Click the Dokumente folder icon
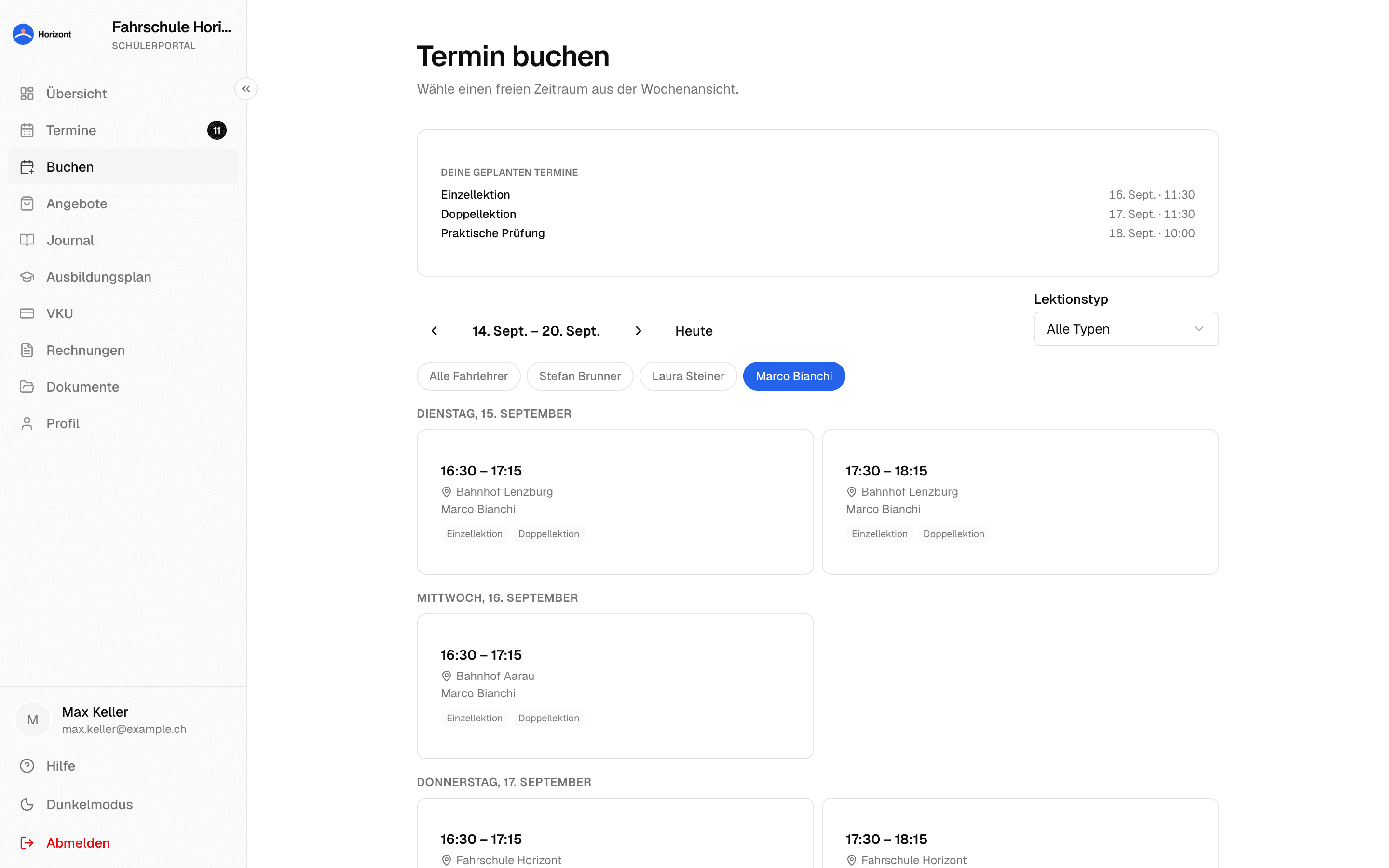The width and height of the screenshot is (1389, 868). tap(27, 387)
